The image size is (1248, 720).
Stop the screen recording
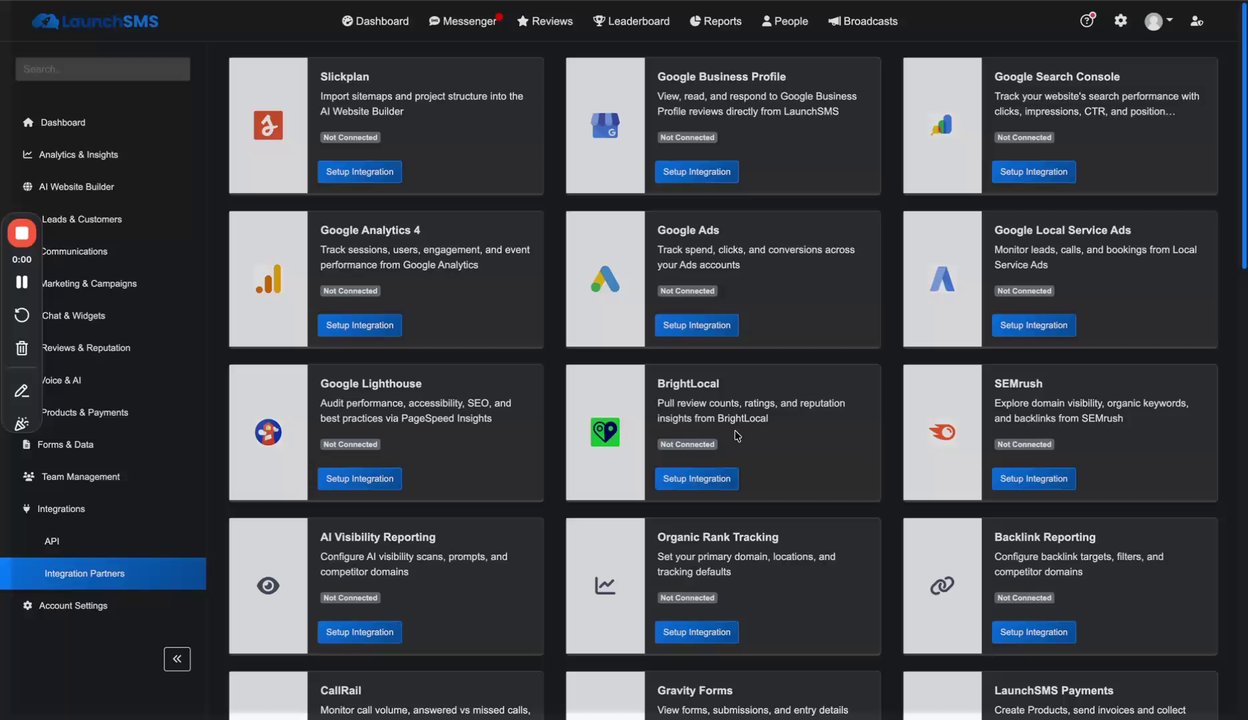click(x=21, y=233)
